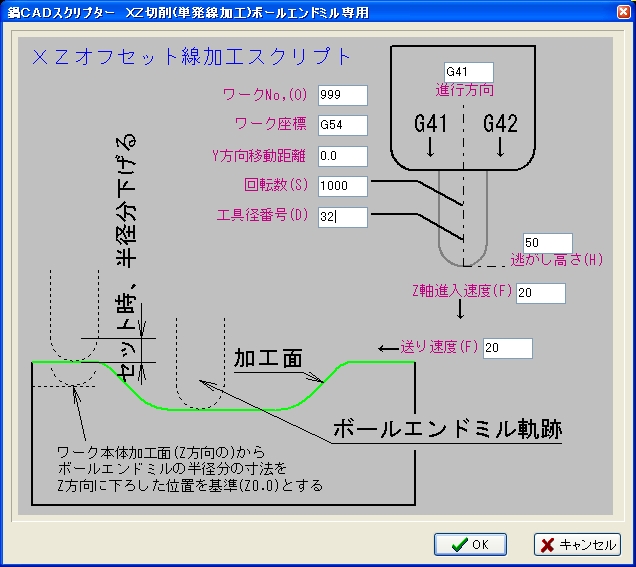Click the Y方向移動距離 label
The width and height of the screenshot is (636, 567).
coord(259,156)
